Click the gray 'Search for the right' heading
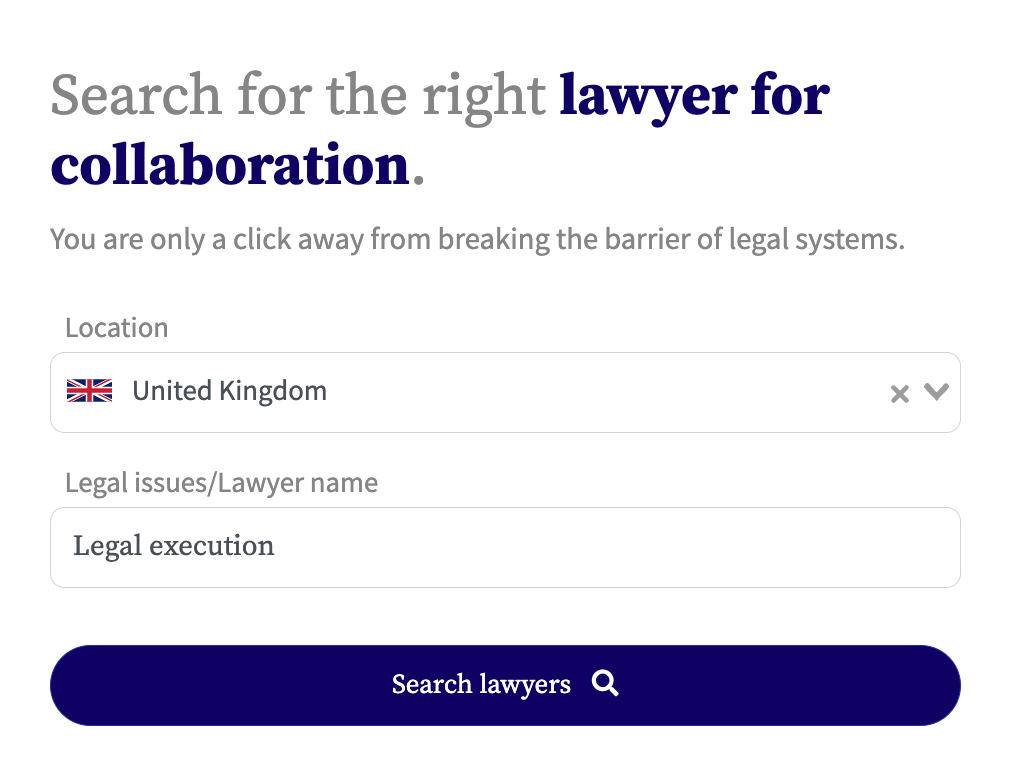 click(x=298, y=95)
